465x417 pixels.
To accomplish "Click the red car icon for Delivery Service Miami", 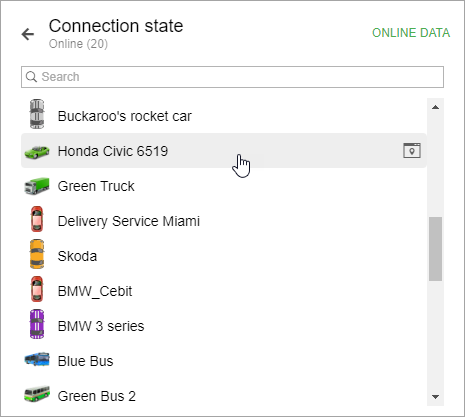I will 37,219.
